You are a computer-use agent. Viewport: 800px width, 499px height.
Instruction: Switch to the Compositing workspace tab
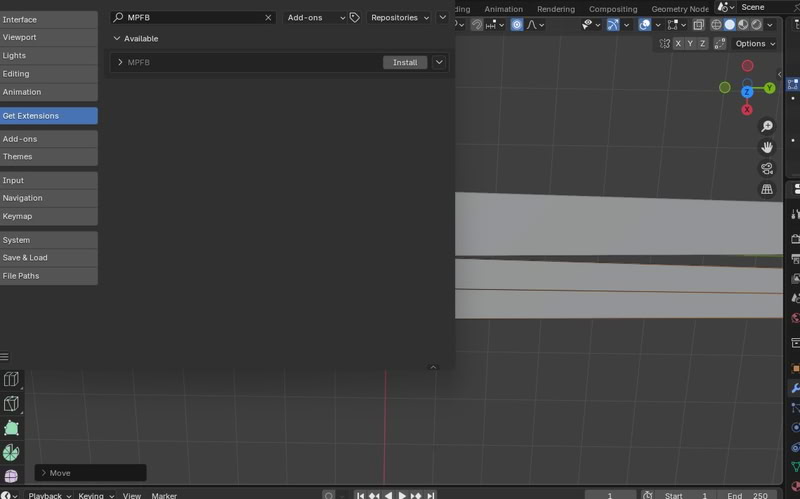613,9
